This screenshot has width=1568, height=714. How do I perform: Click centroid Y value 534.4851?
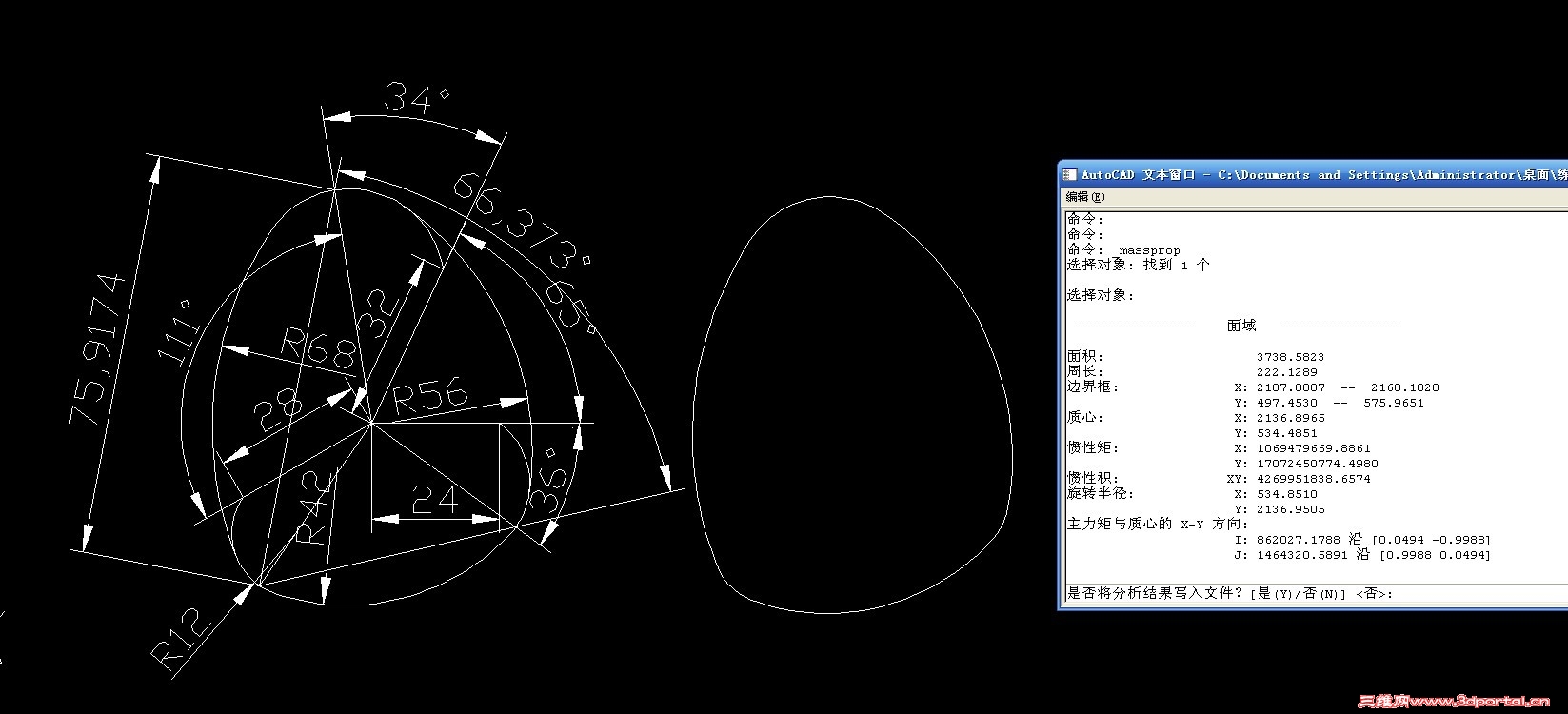tap(1287, 433)
